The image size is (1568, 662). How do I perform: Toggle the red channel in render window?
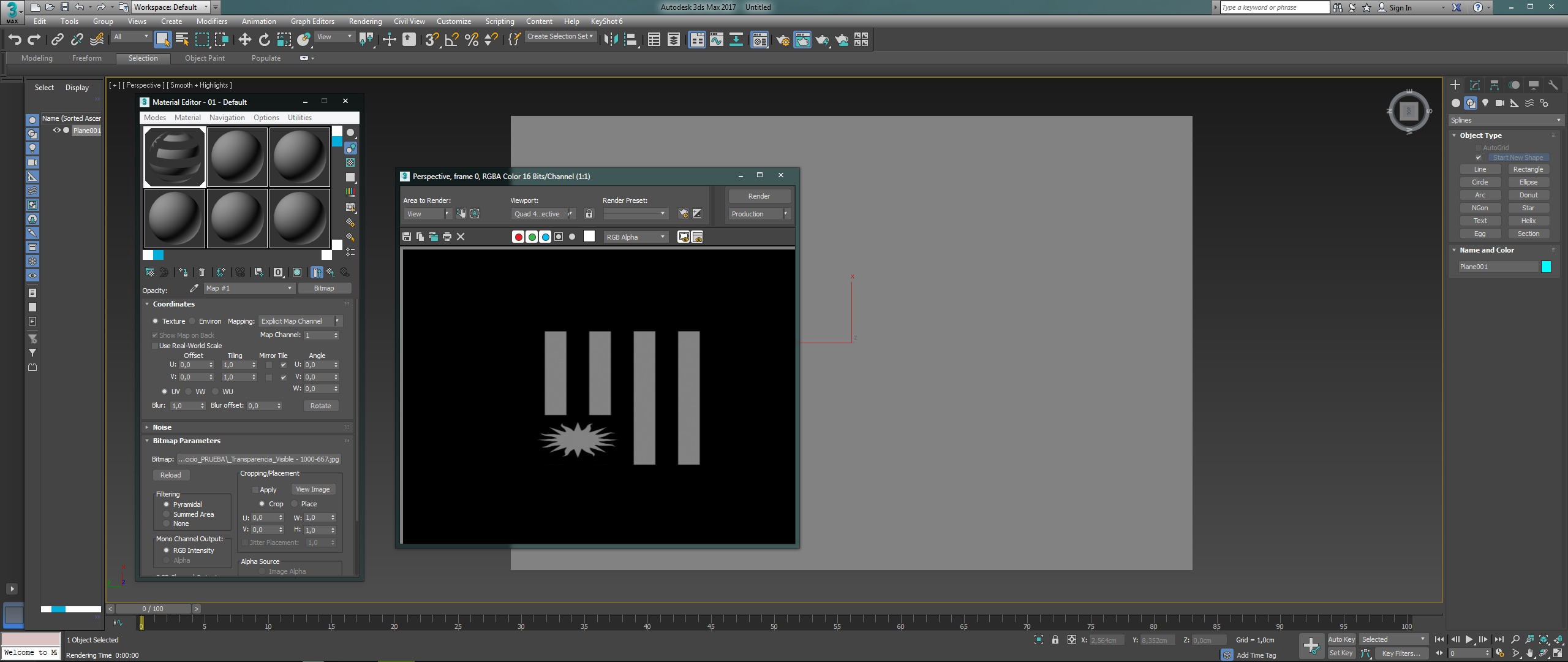coord(518,237)
